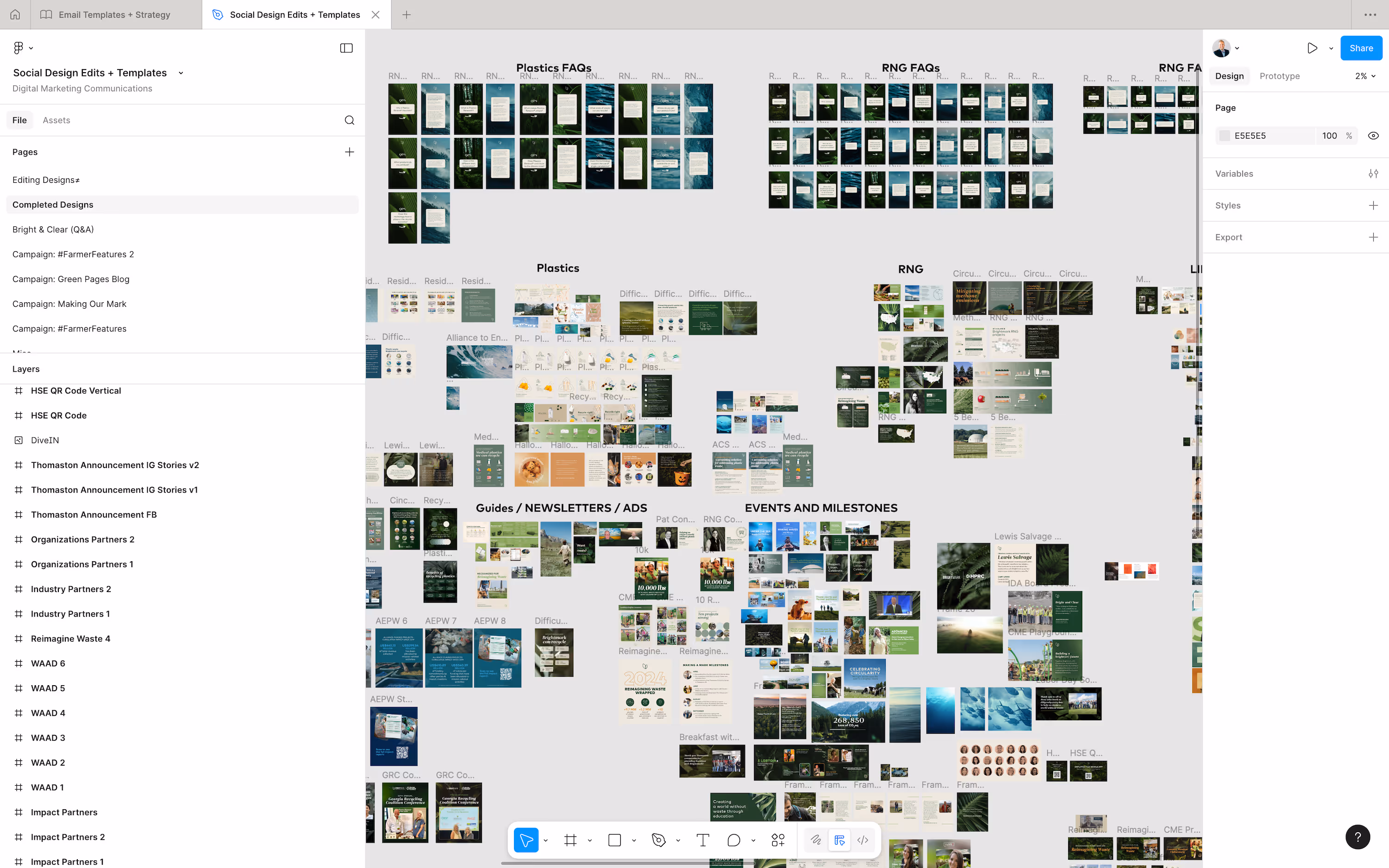This screenshot has height=868, width=1389.
Task: Open the Editing Designs page
Action: tap(182, 180)
